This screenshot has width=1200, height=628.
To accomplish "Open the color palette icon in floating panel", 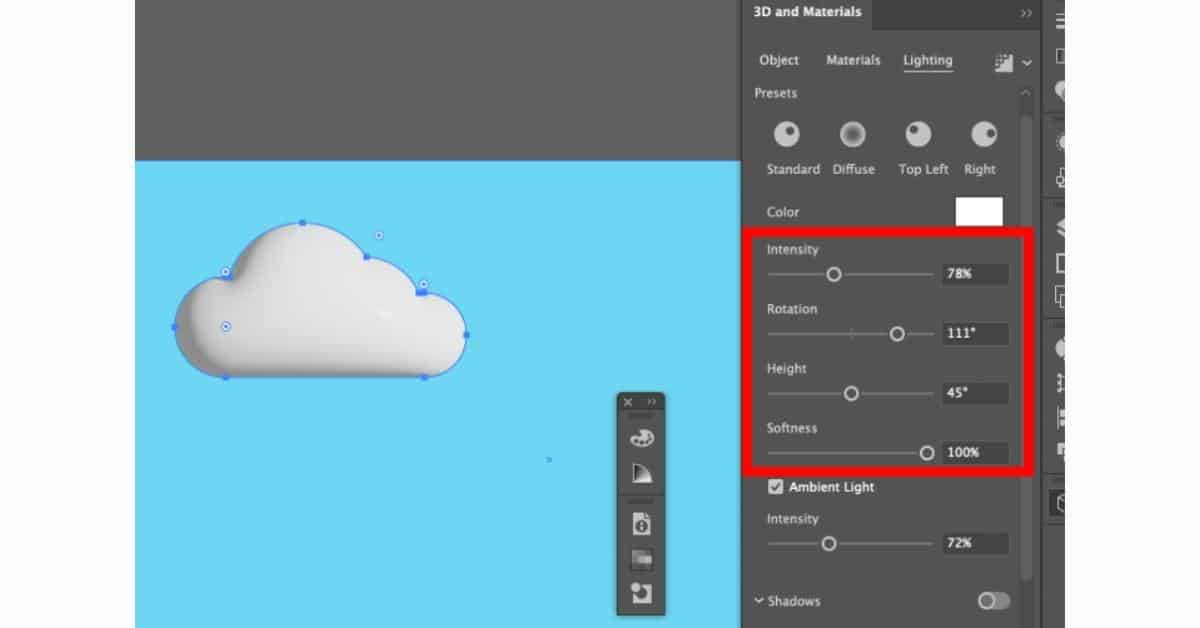I will [x=641, y=438].
